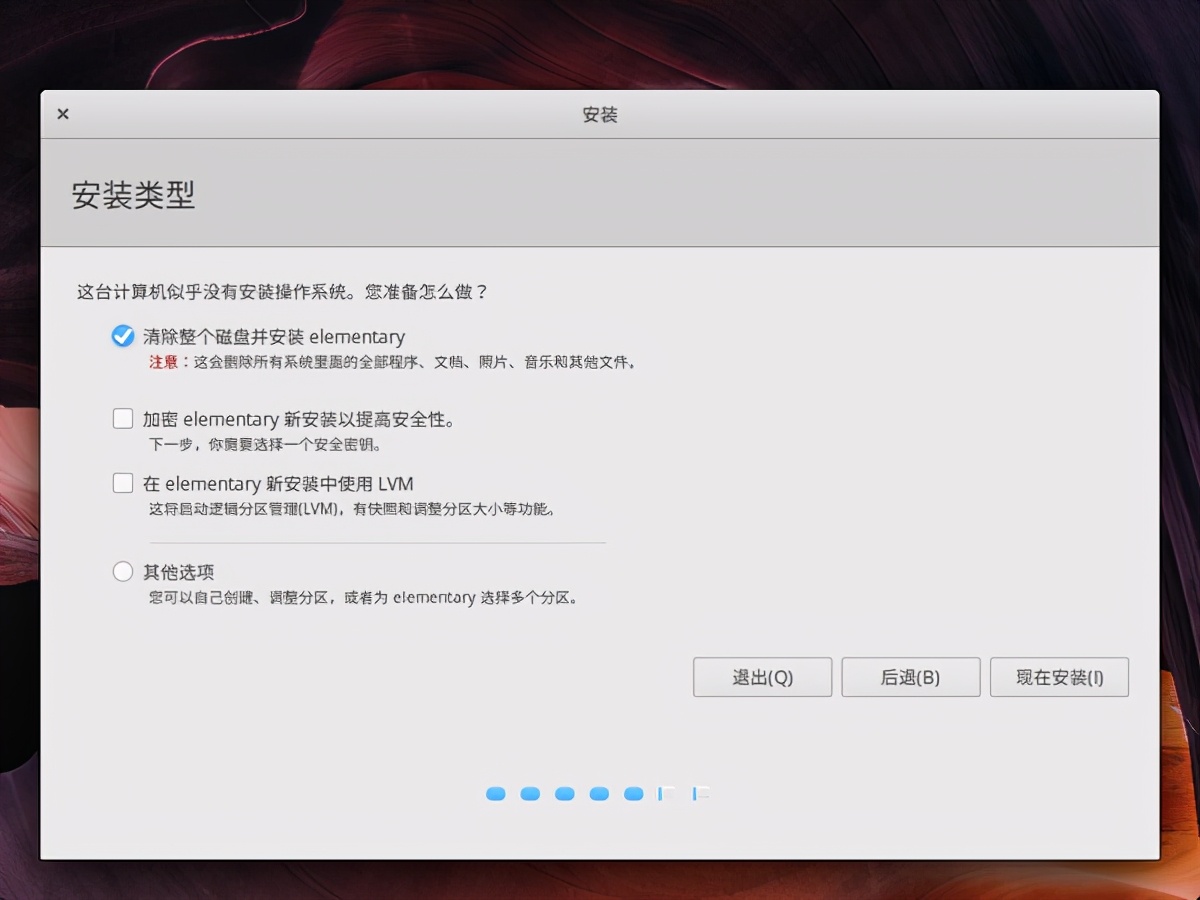点击进度条最后一个步骤标记
1200x900 pixels.
pos(699,793)
